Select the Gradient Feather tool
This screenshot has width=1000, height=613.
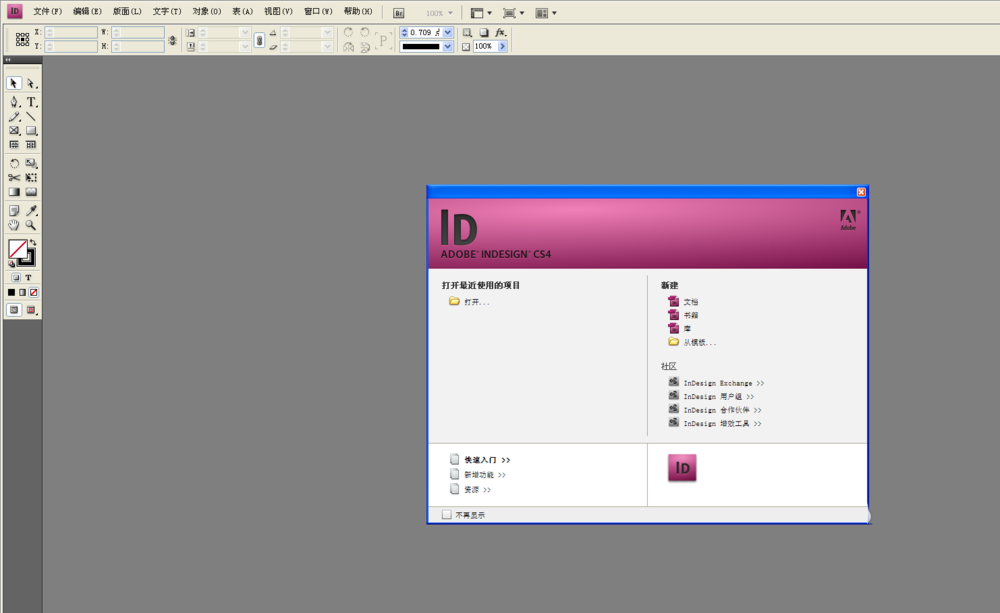31,191
